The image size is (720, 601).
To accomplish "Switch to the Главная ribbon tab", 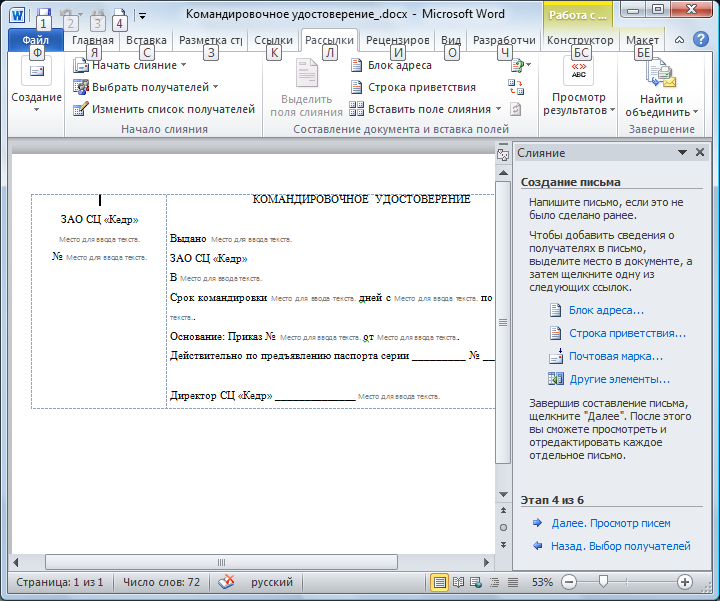I will (x=92, y=40).
